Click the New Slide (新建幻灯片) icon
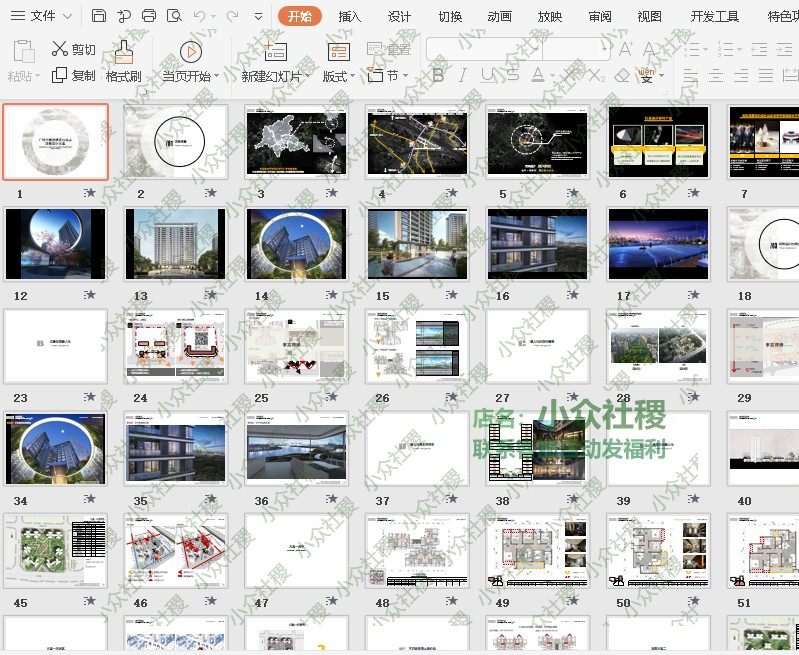 (275, 51)
